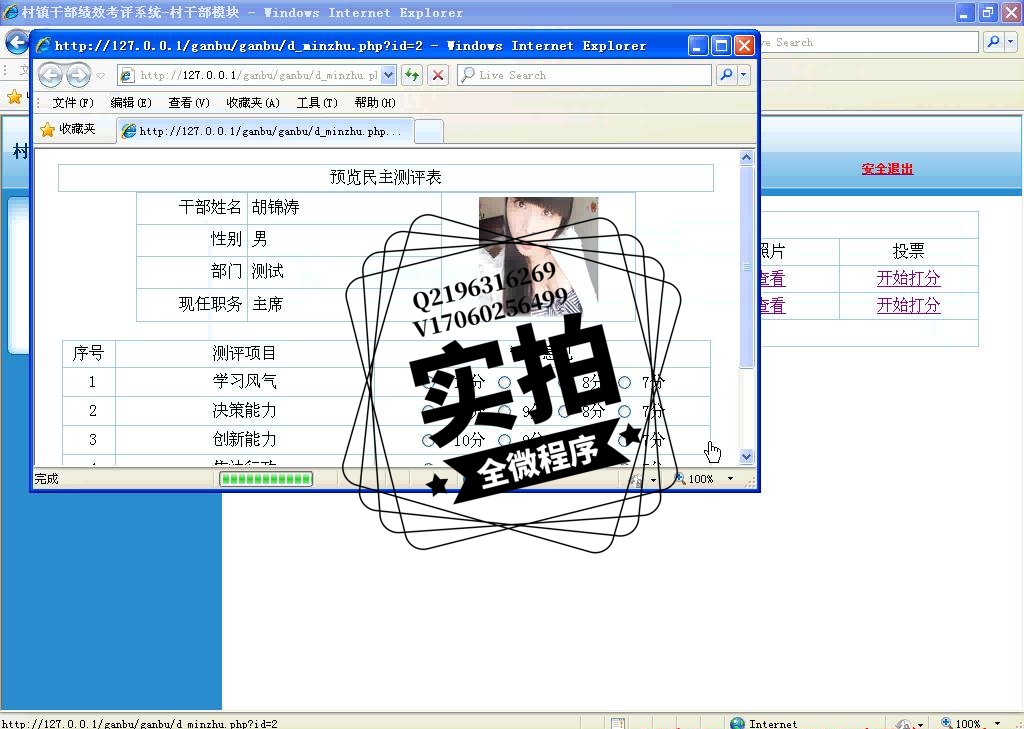Open the recent pages dropdown beside Forward

click(101, 76)
